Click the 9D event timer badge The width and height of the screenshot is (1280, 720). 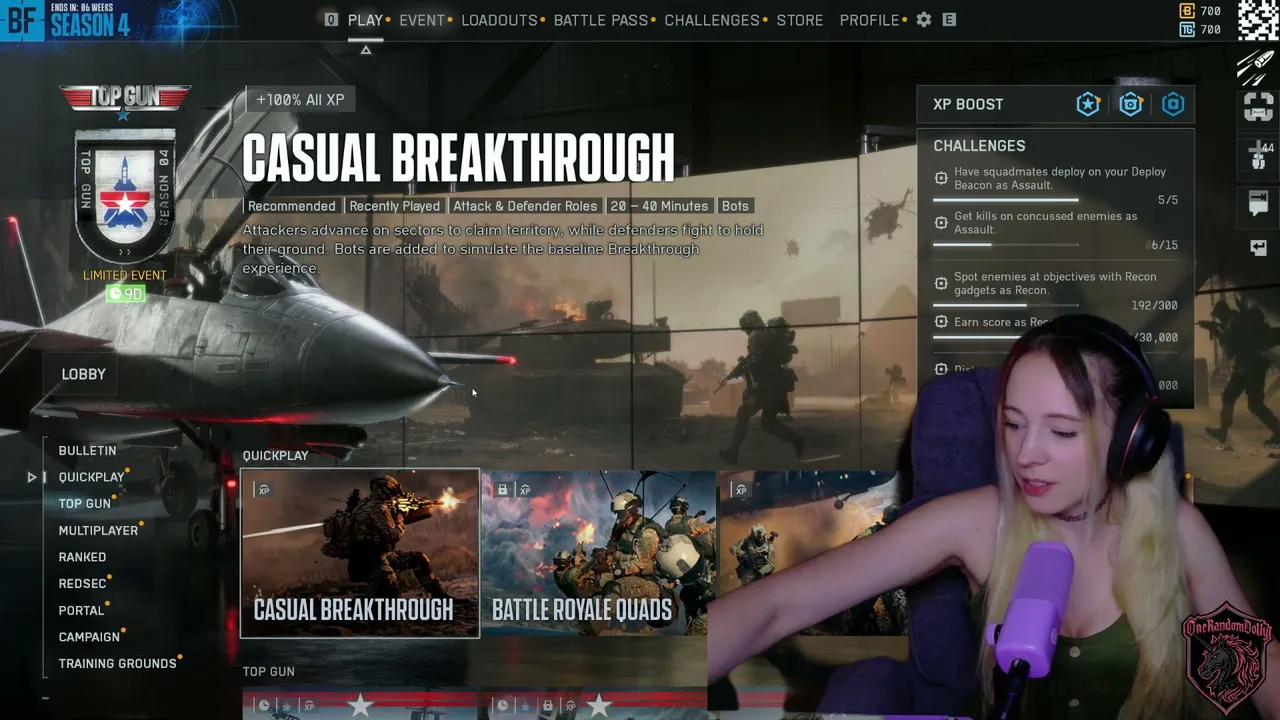click(126, 294)
